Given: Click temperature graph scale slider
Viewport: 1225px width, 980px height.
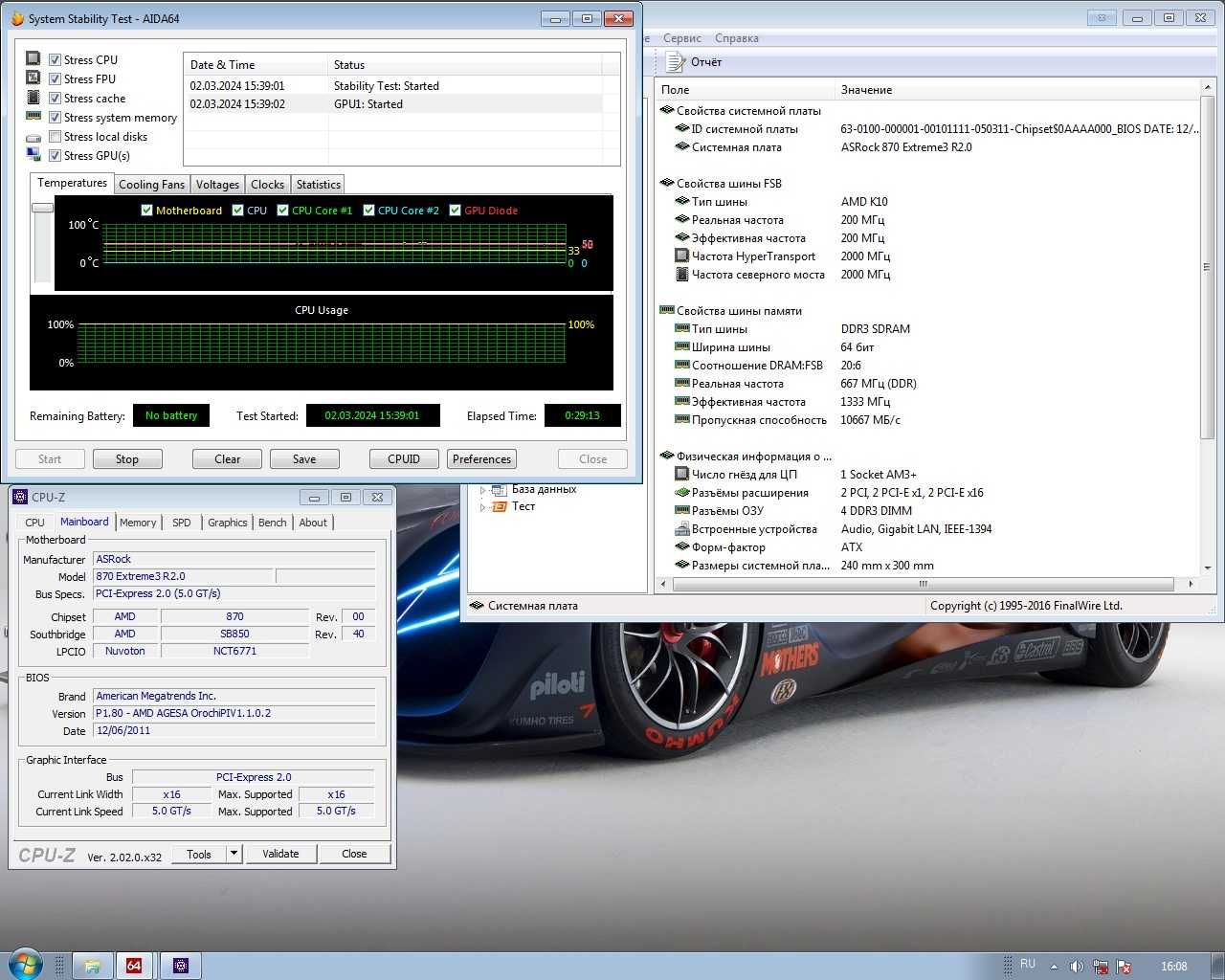Looking at the screenshot, I should tap(42, 207).
